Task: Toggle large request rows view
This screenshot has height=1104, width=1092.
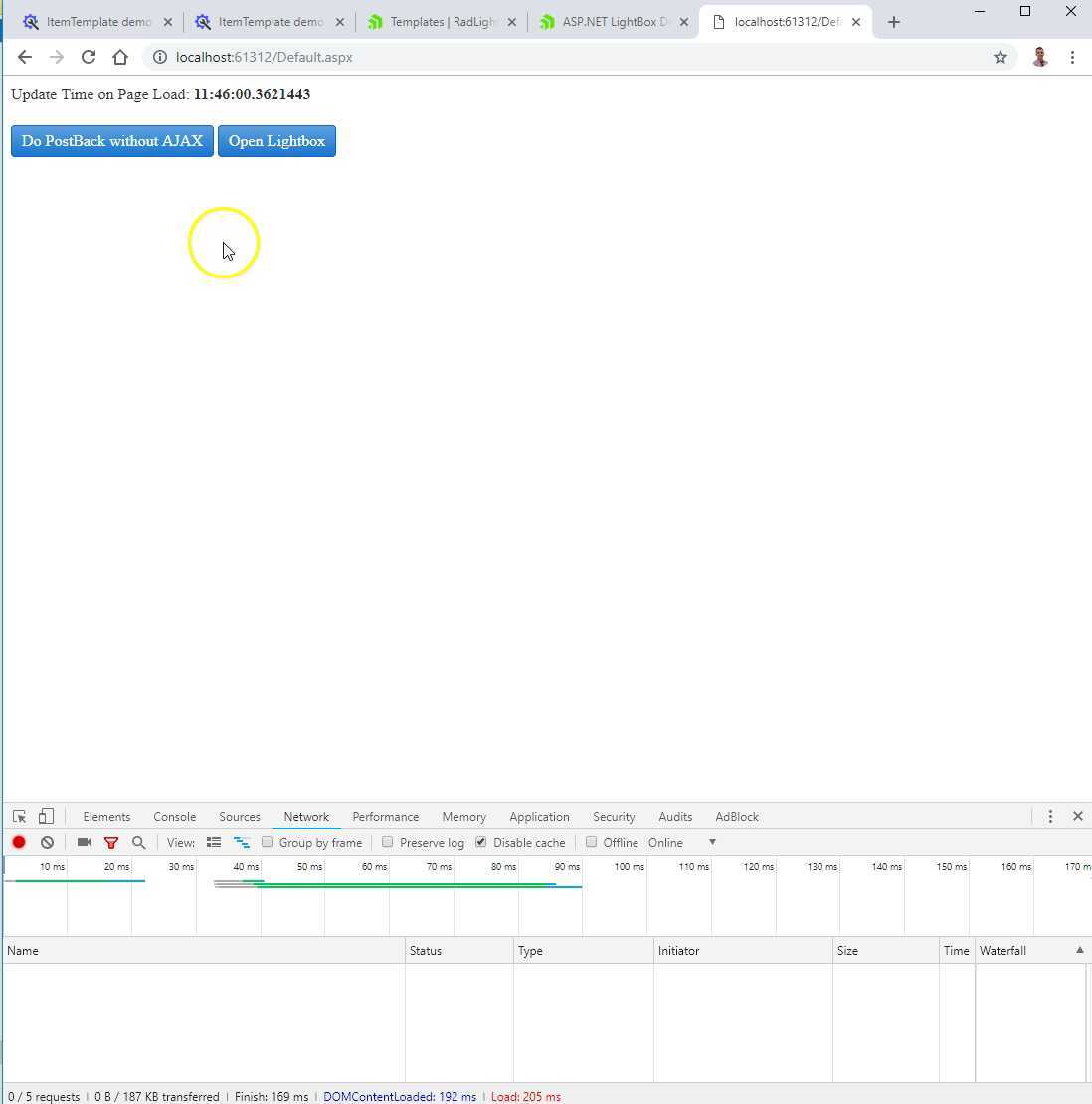Action: pyautogui.click(x=214, y=842)
